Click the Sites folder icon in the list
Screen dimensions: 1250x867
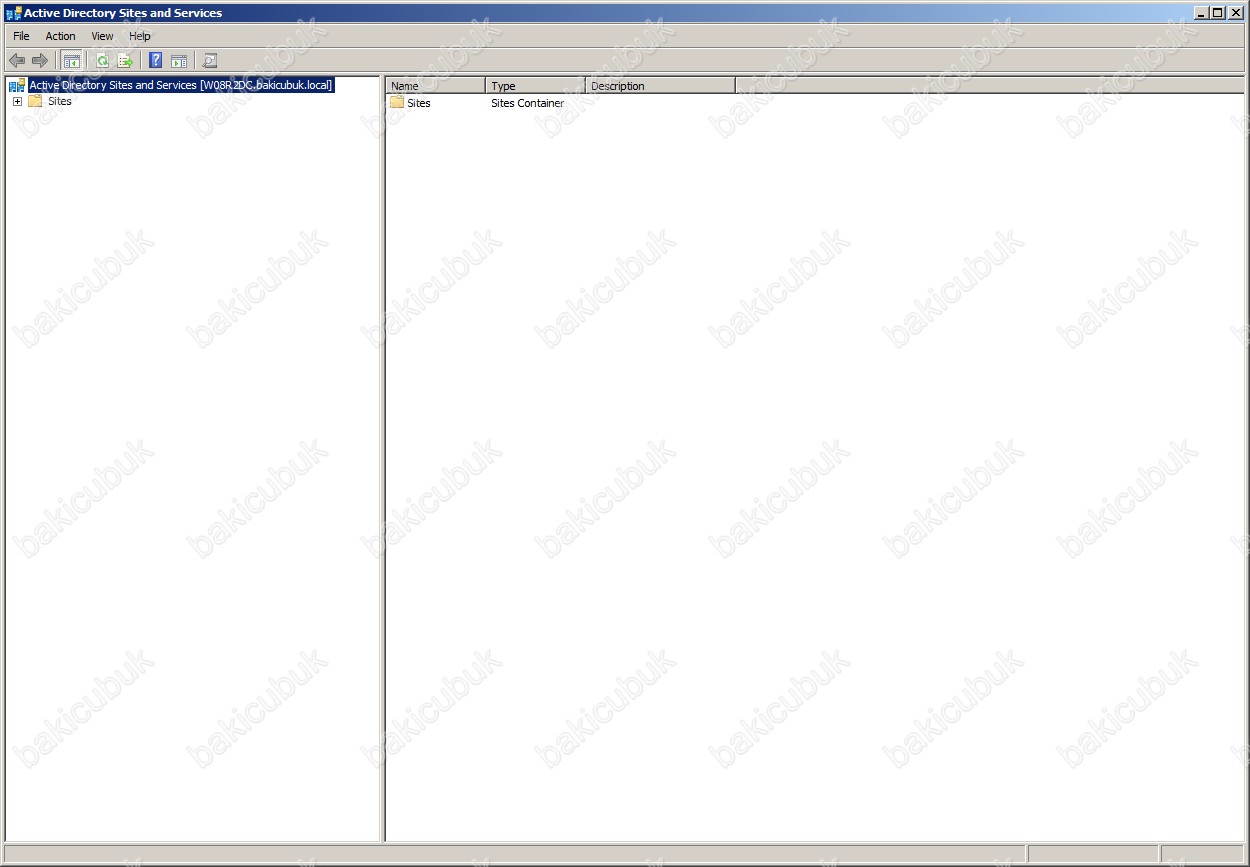(397, 102)
